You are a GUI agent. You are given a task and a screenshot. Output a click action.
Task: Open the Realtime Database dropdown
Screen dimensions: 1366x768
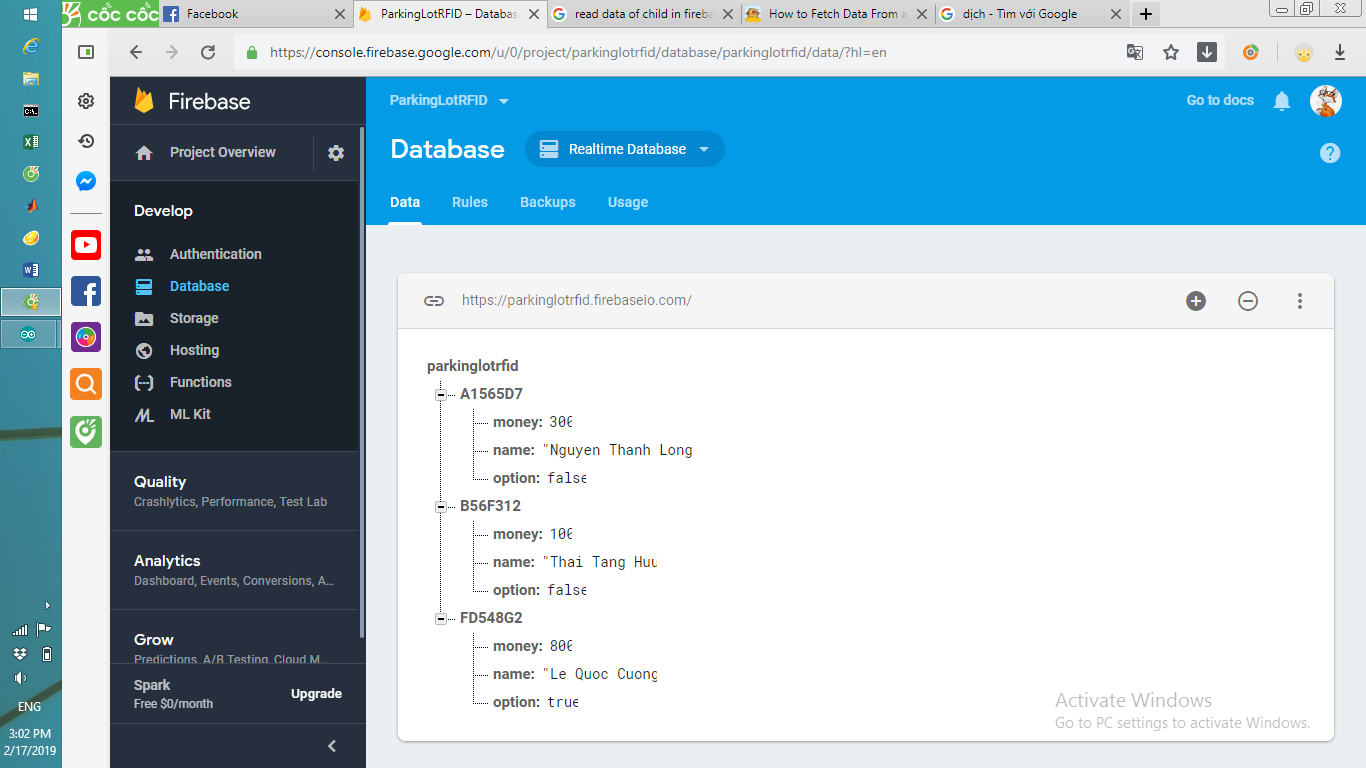(624, 148)
